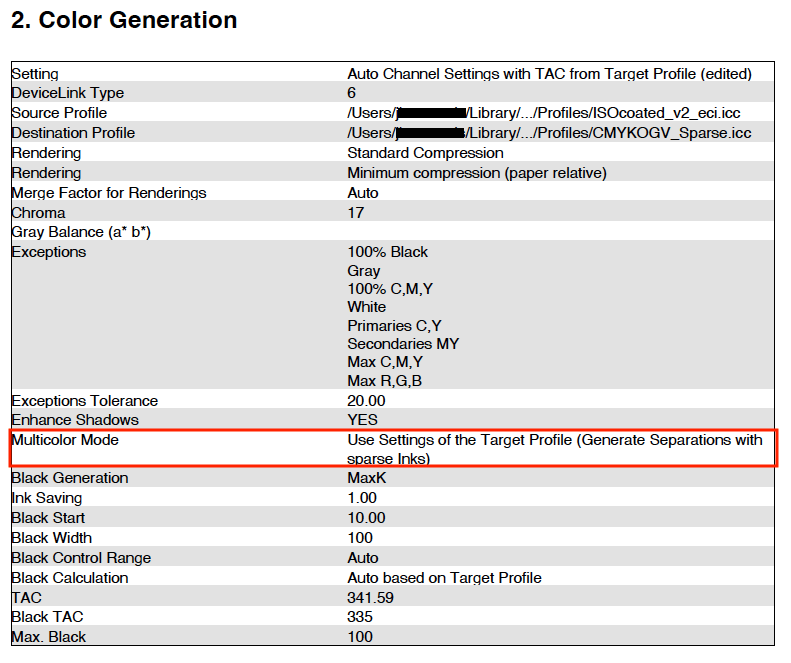
Task: Select the Black Generation MaxK value
Action: [x=366, y=478]
